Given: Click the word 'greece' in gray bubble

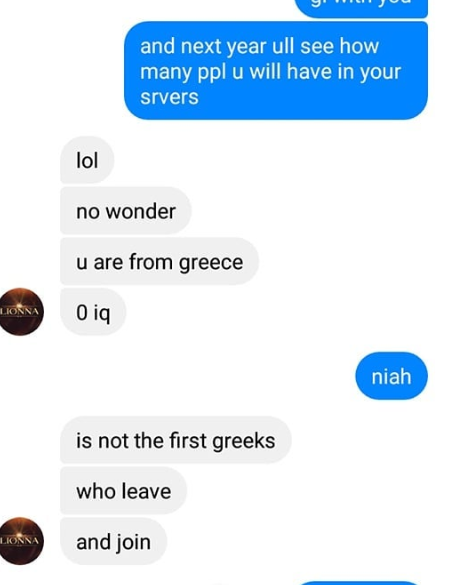Looking at the screenshot, I should [x=211, y=263].
